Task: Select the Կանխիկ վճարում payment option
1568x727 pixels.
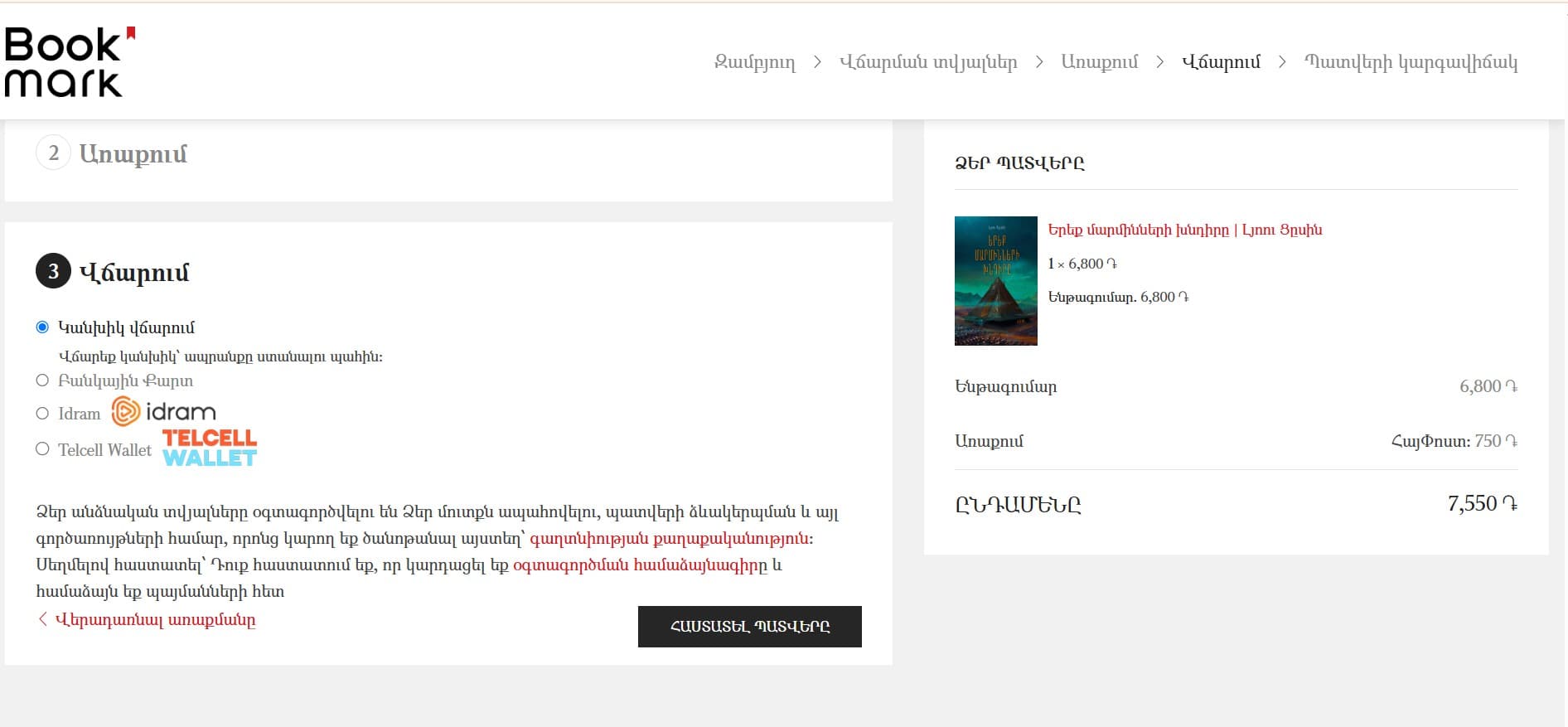Action: click(43, 327)
